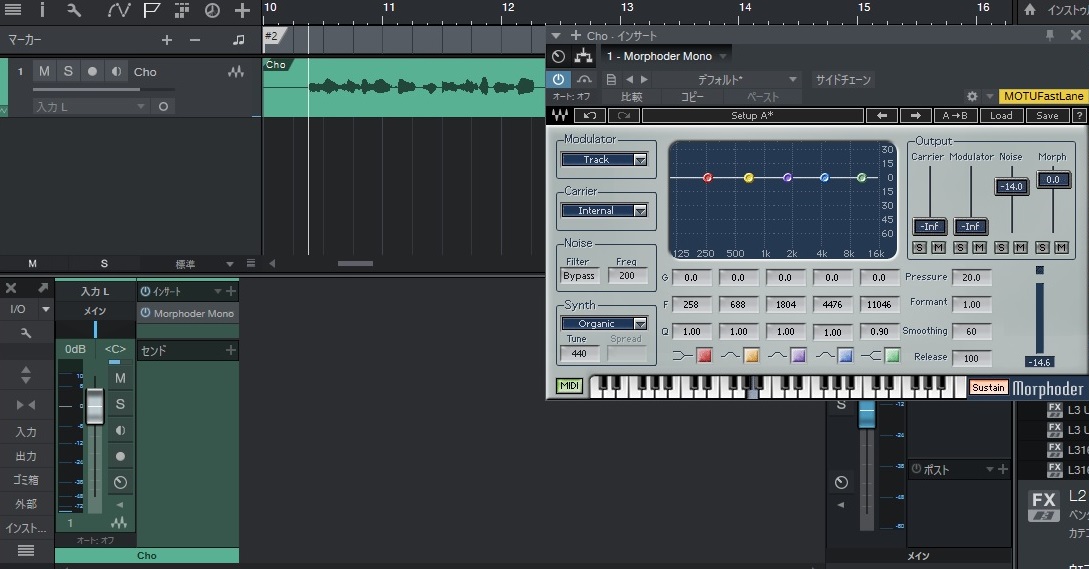Adjust the Noise output fader handle
Image resolution: width=1089 pixels, height=569 pixels.
pyautogui.click(x=1012, y=186)
